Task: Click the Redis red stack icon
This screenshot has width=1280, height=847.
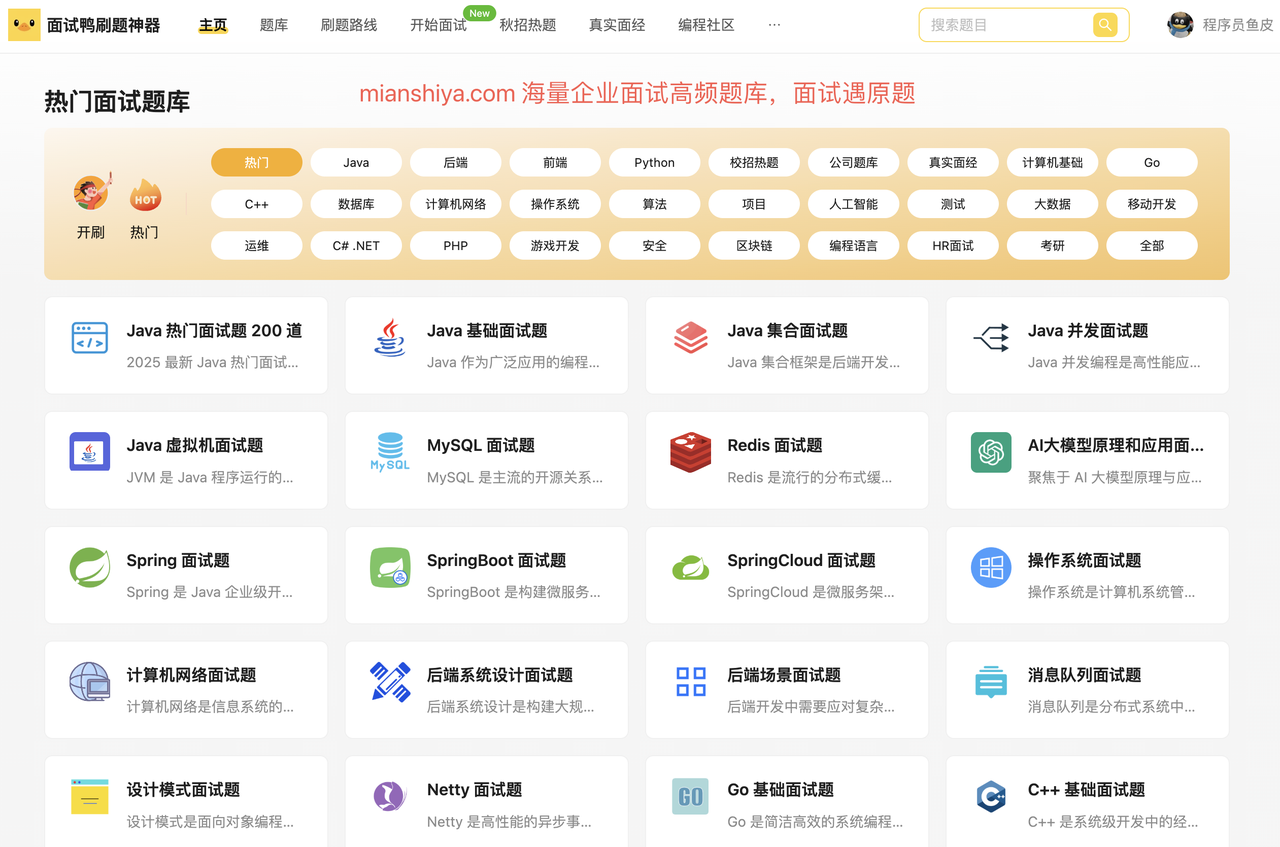Action: click(690, 453)
